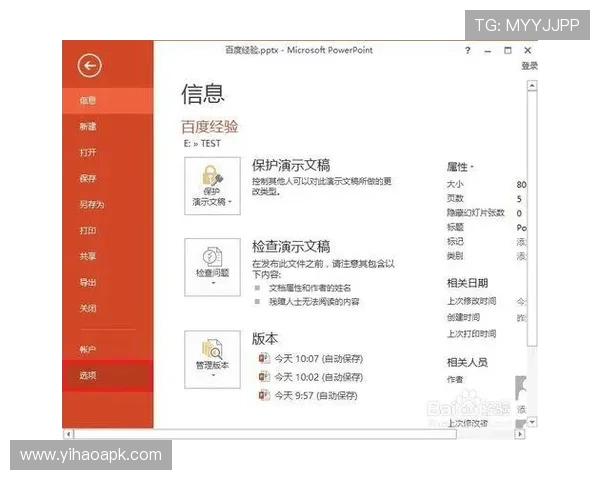The image size is (600, 480).
Task: Click 保存 in the sidebar
Action: pos(108,178)
